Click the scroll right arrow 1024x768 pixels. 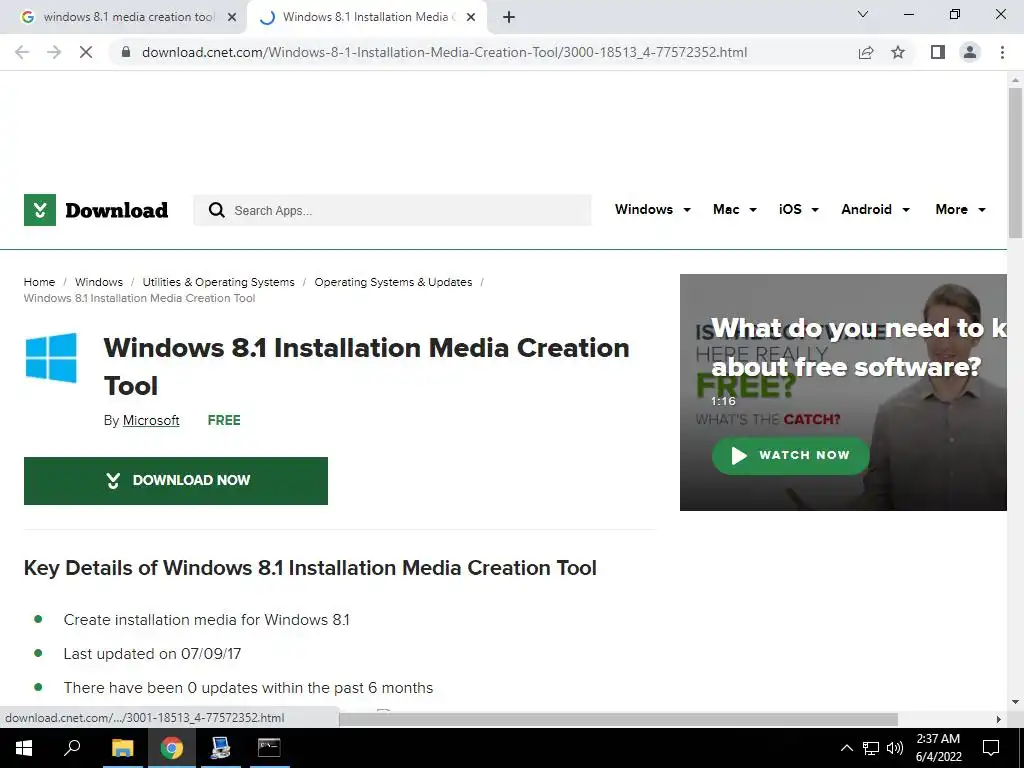999,719
